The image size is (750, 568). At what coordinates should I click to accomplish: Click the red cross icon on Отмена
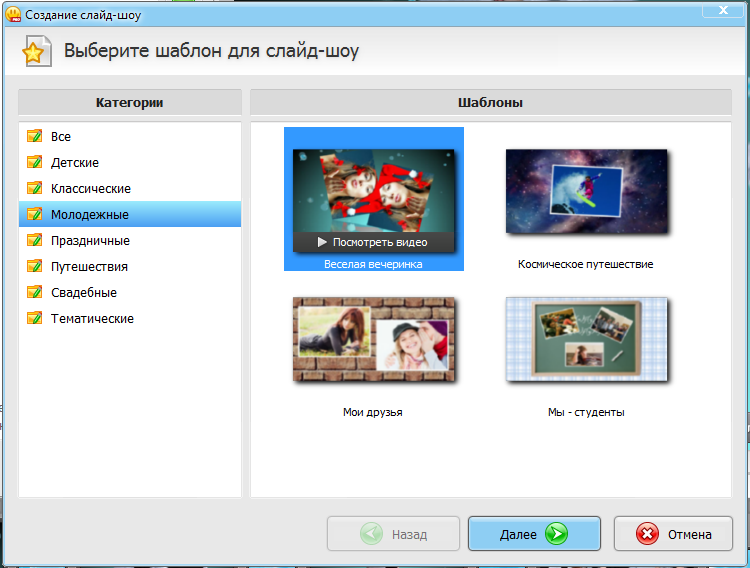tap(647, 534)
